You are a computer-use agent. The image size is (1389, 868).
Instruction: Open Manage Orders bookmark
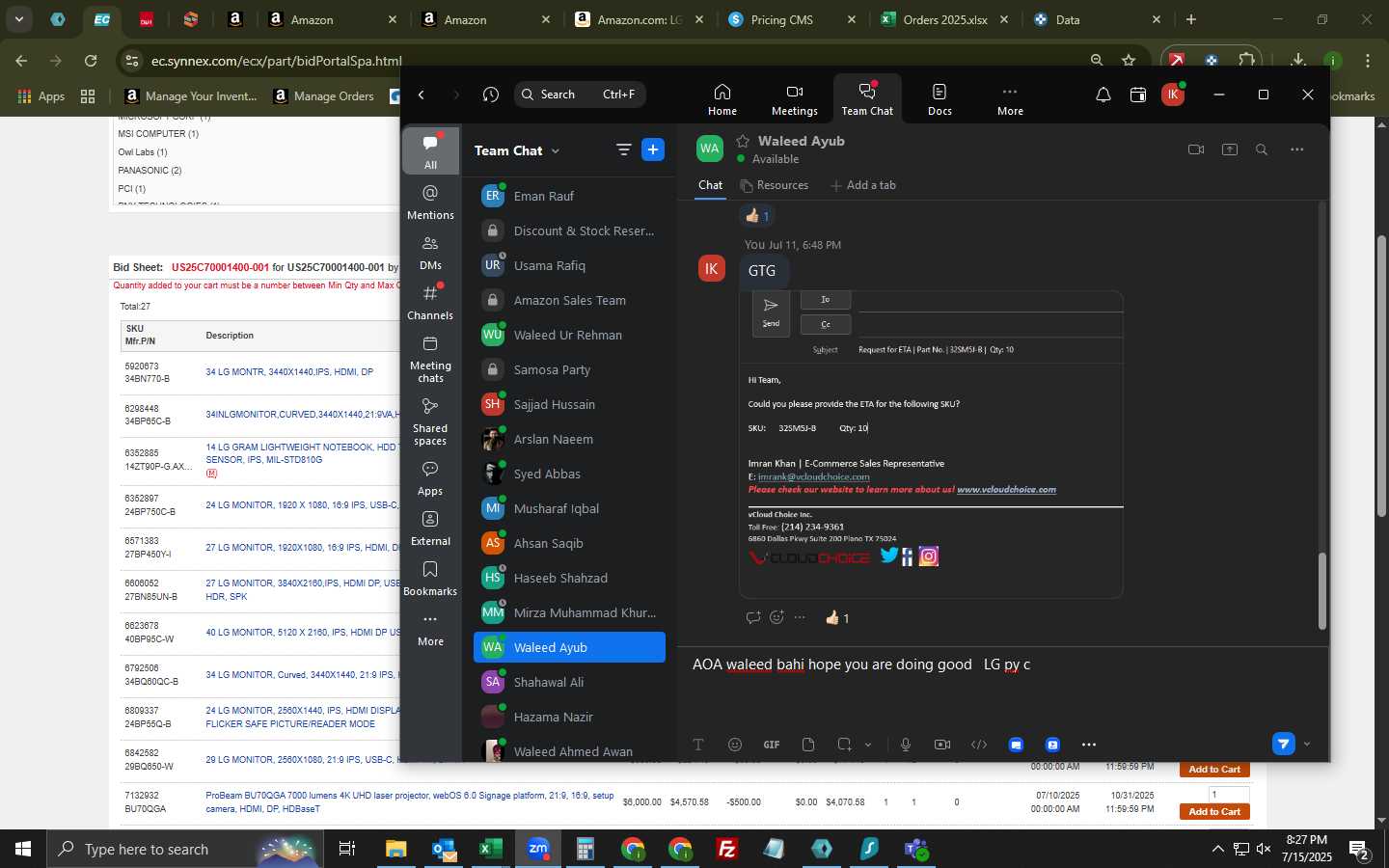point(323,96)
